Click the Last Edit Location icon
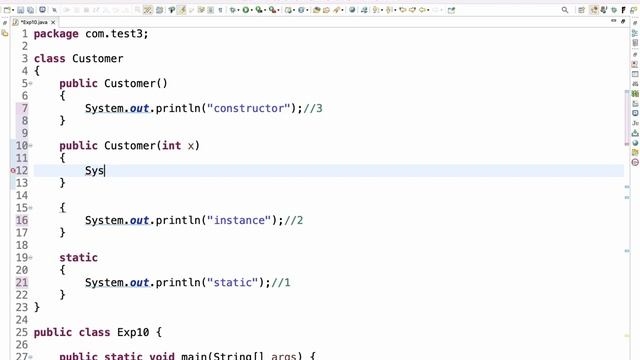The image size is (640, 360). [x=402, y=10]
